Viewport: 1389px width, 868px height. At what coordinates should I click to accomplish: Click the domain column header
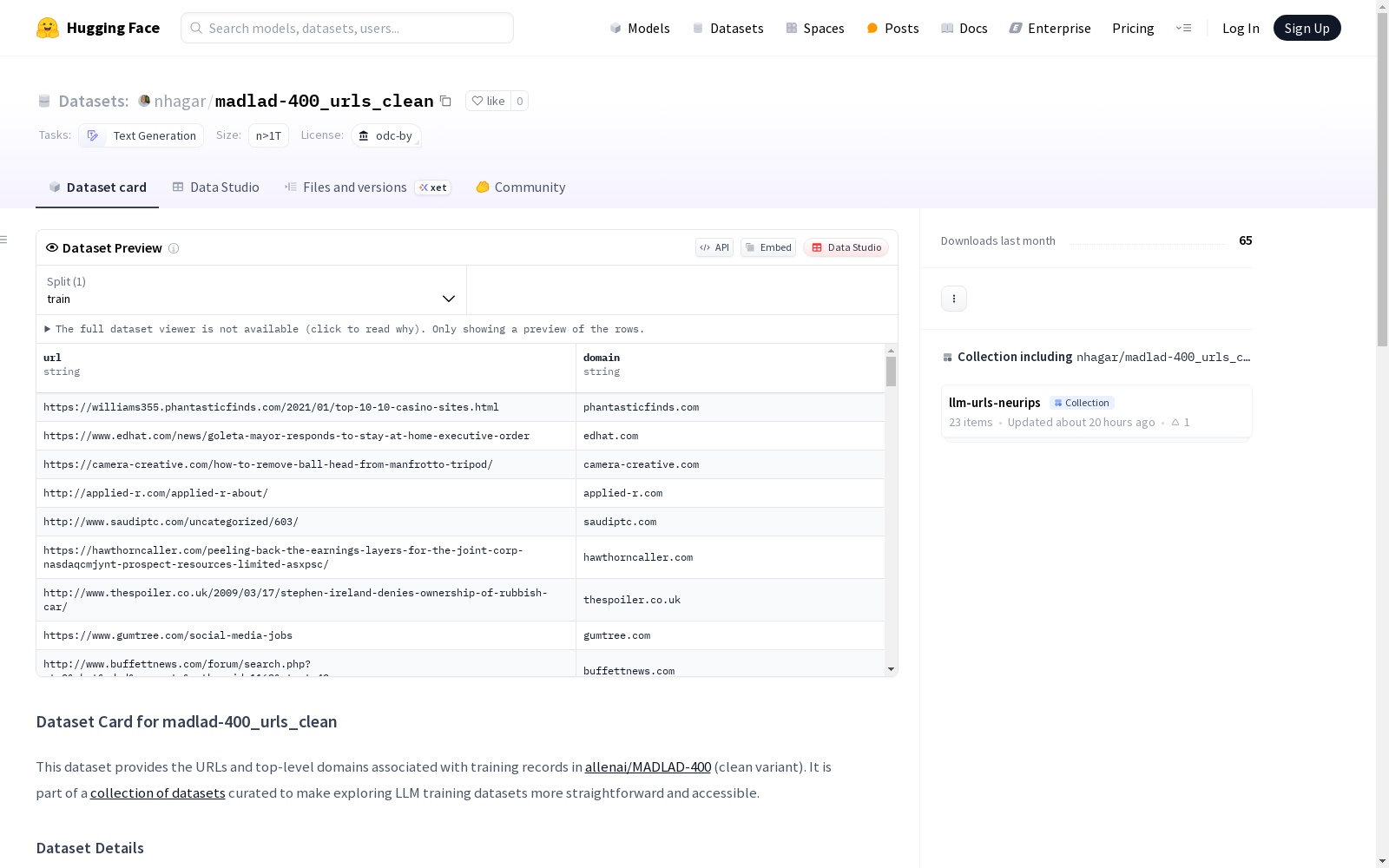pos(730,368)
